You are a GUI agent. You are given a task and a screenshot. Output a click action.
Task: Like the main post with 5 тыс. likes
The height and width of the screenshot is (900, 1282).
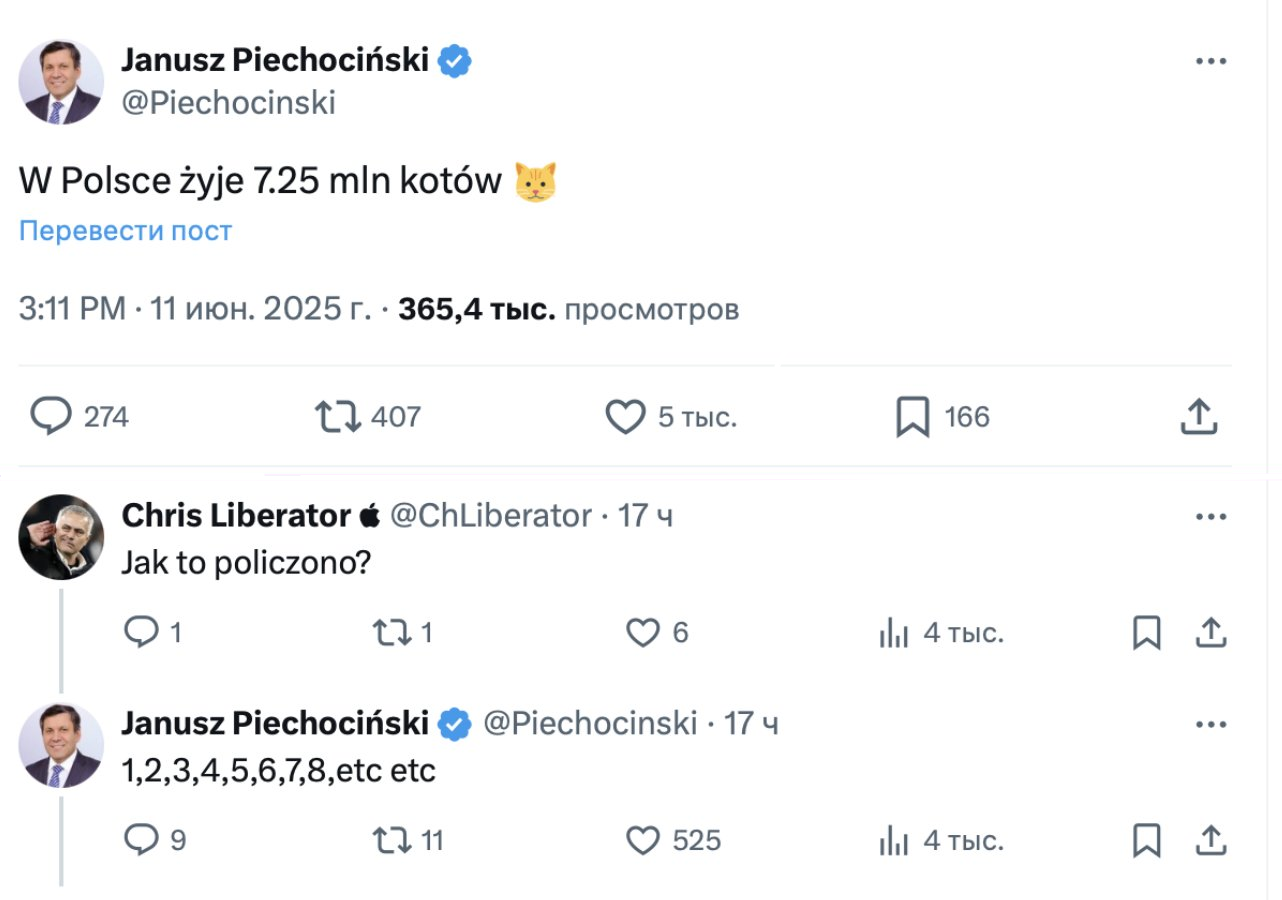tap(626, 417)
